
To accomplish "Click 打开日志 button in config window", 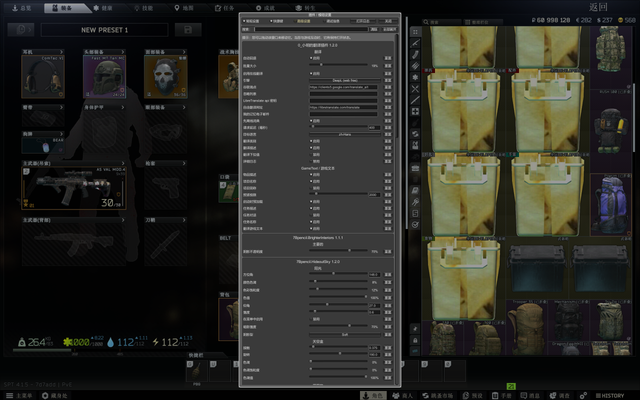I will pos(363,21).
